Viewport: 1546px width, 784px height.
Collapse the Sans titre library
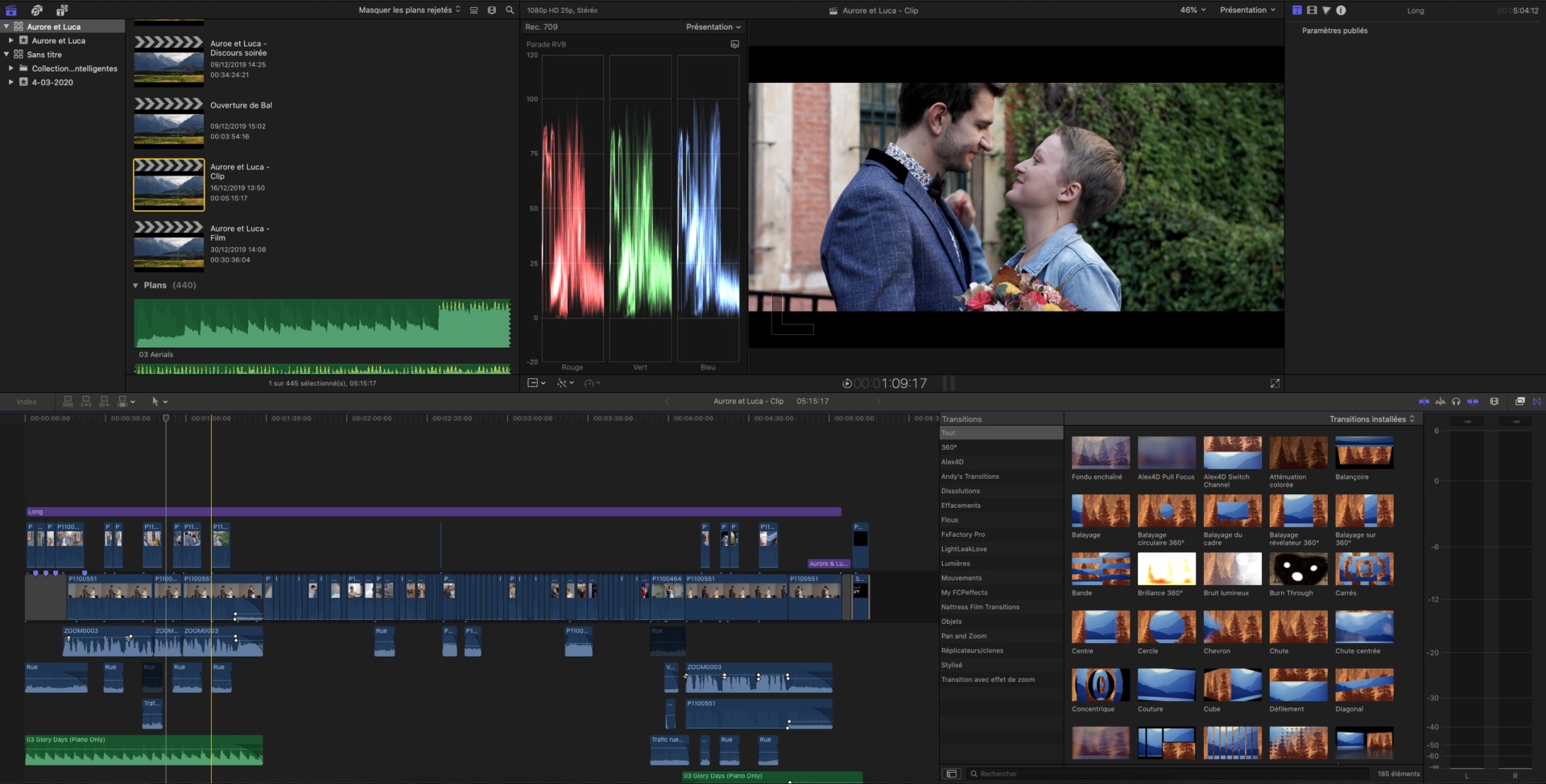(6, 54)
